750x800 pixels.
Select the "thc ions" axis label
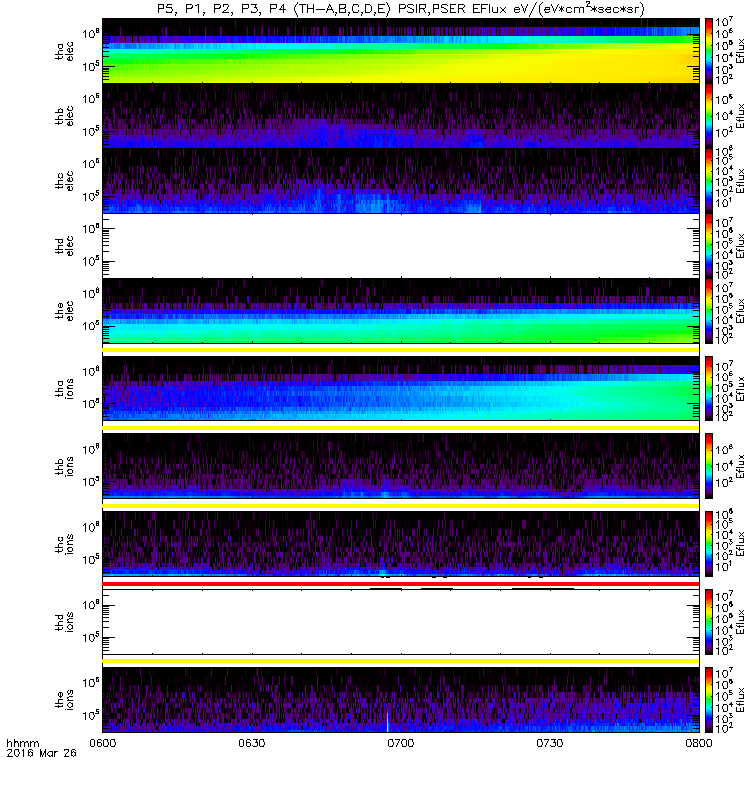tap(64, 544)
